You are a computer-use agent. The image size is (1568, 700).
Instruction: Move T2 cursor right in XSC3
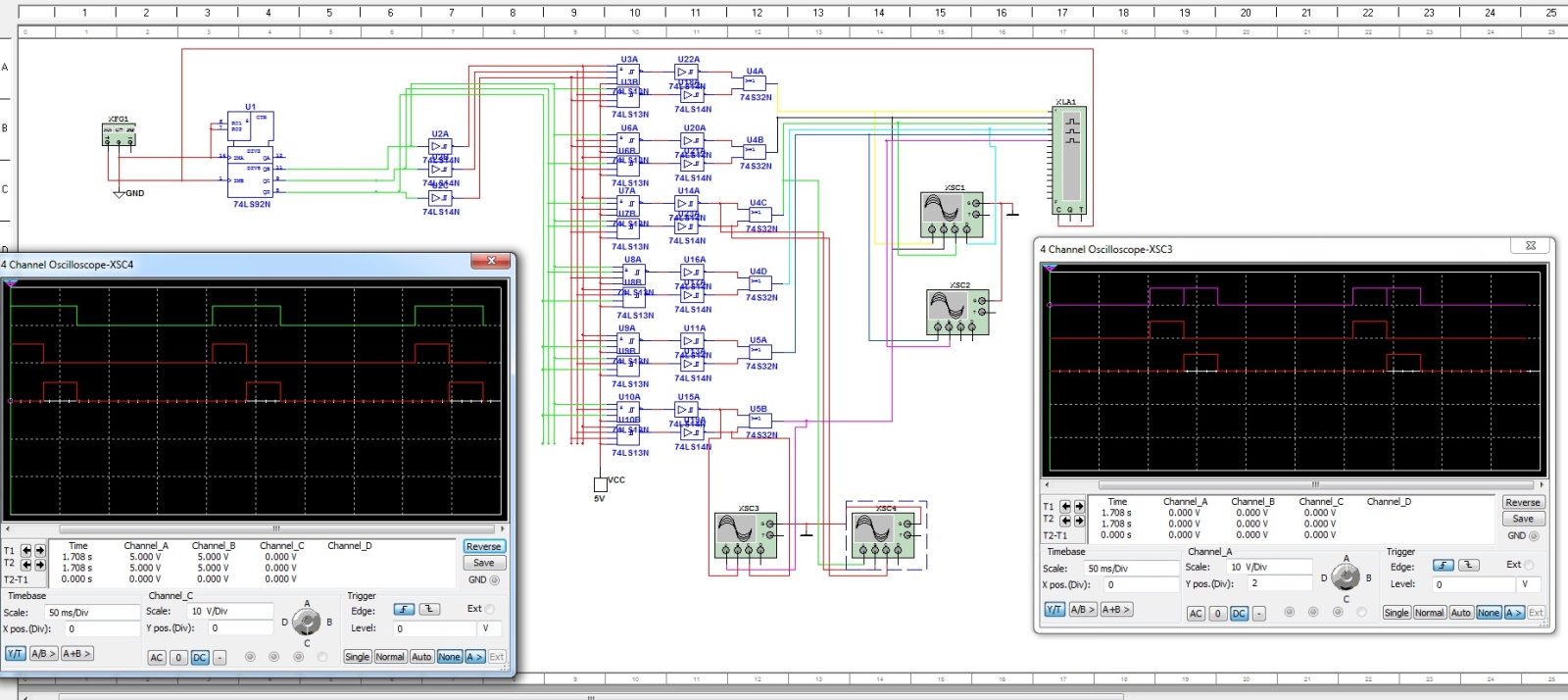tap(1079, 519)
